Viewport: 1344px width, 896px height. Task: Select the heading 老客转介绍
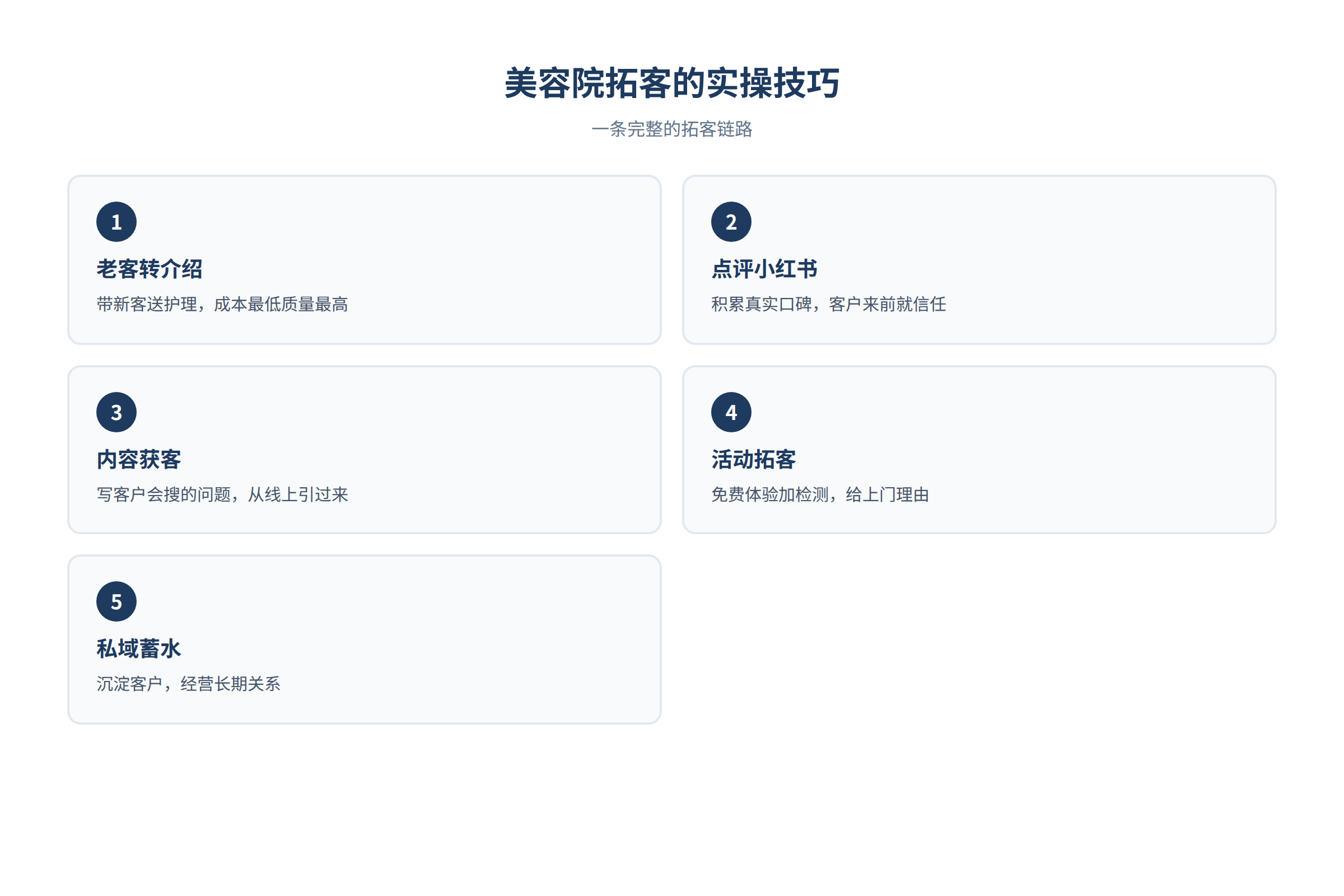click(x=149, y=269)
